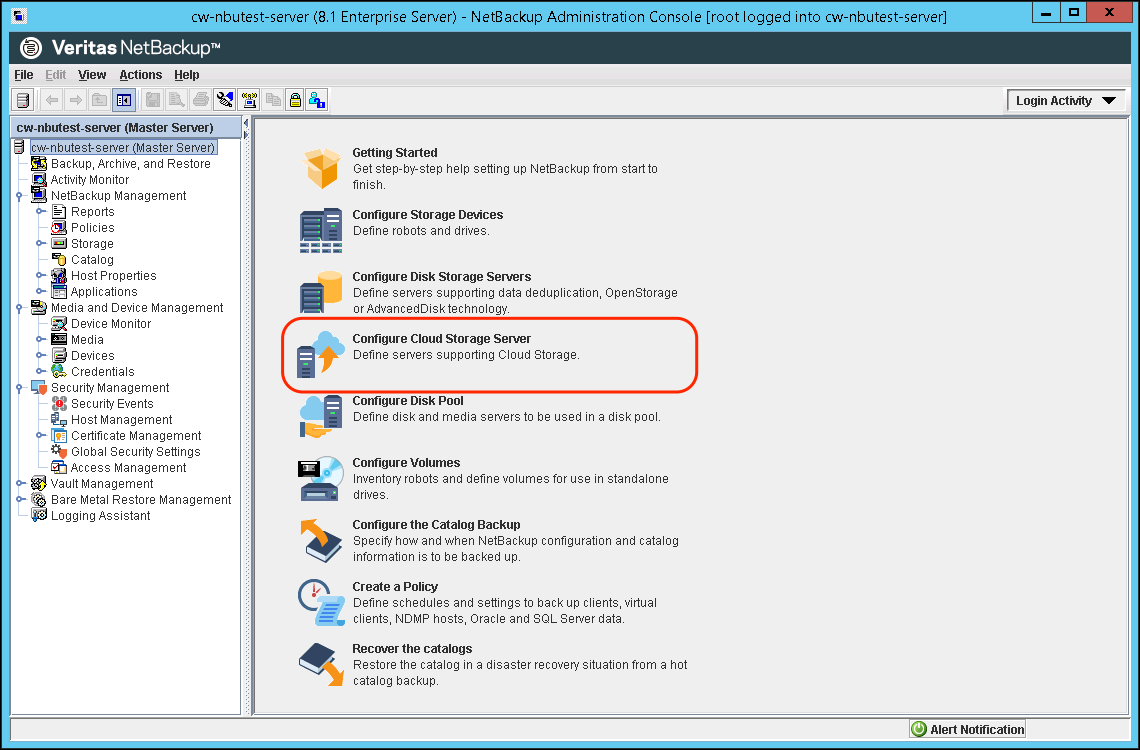
Task: Click the Configure Disk Storage Servers icon
Action: point(321,292)
